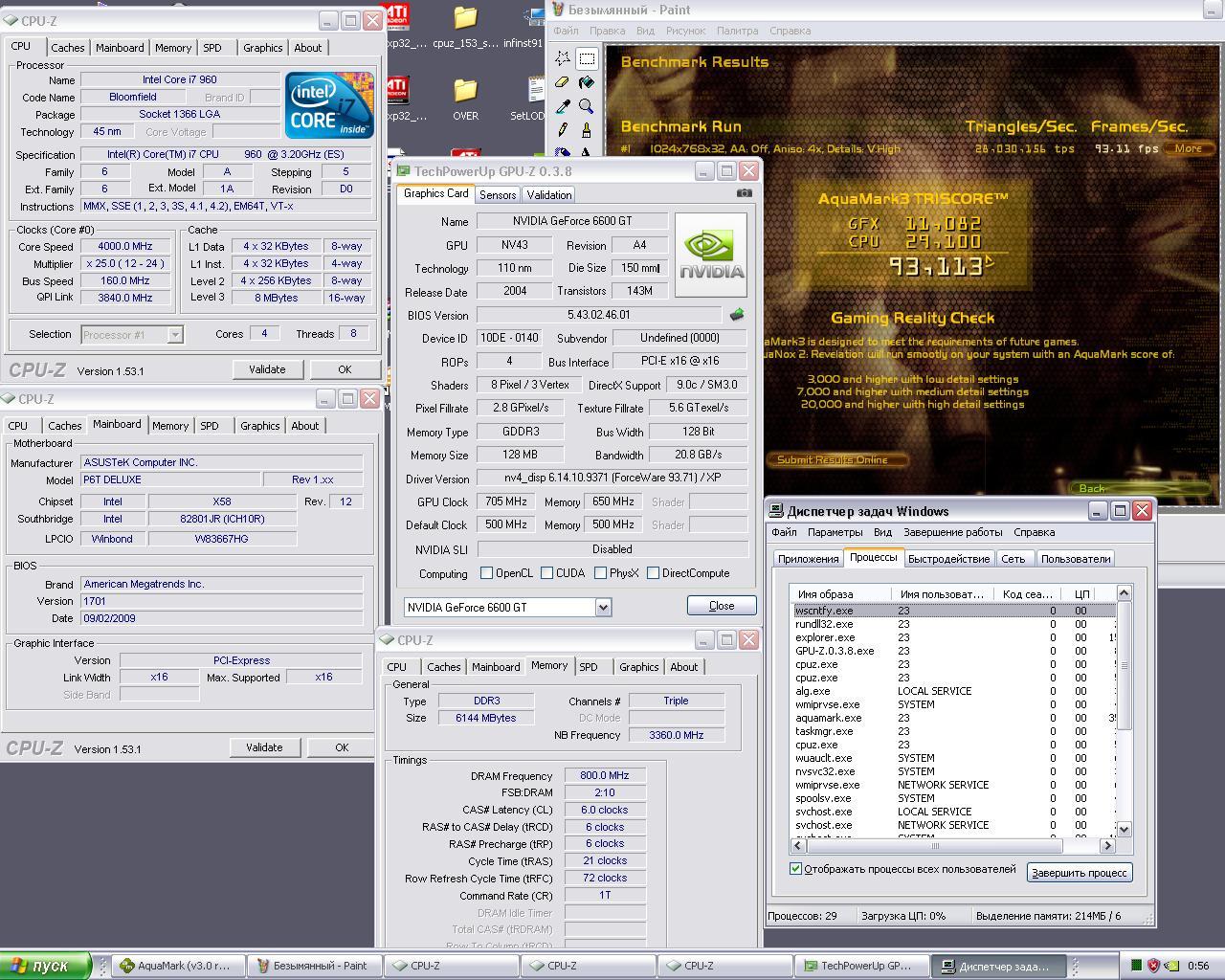Select the Pencil tool in Paint
The height and width of the screenshot is (980, 1225).
(563, 130)
